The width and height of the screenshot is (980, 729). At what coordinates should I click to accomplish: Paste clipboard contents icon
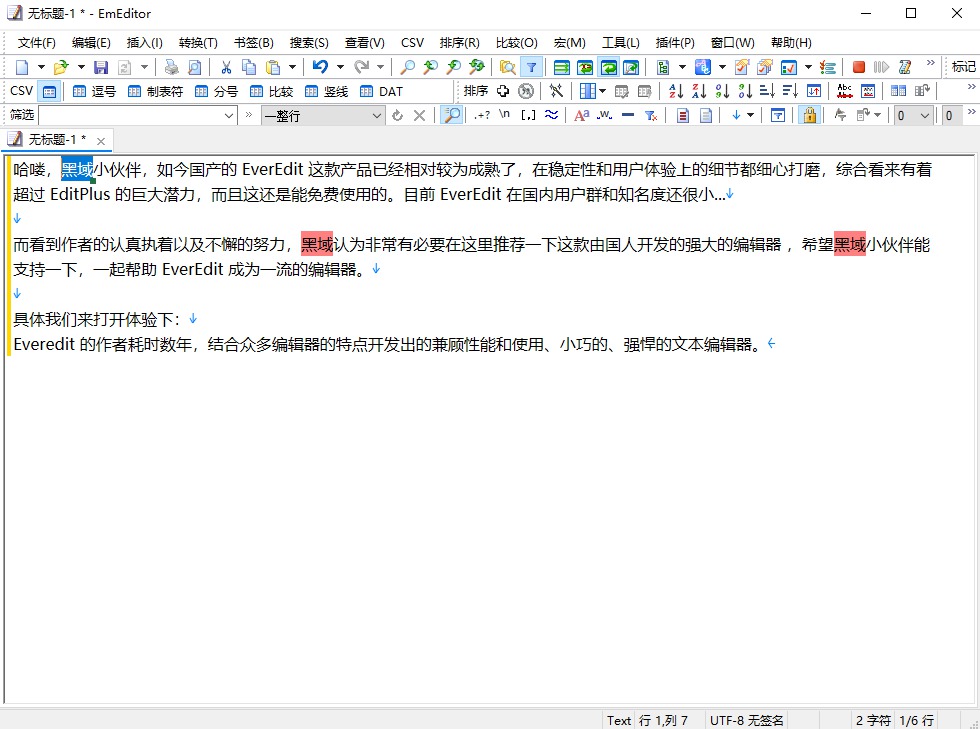(x=272, y=67)
